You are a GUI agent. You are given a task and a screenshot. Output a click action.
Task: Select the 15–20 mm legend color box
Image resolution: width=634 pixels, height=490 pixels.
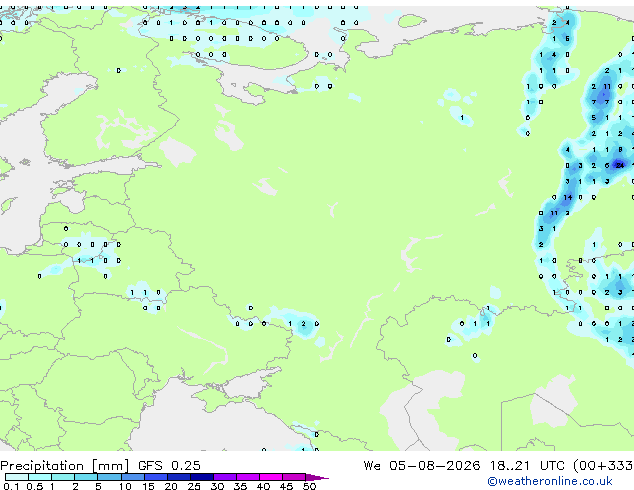[x=156, y=477]
